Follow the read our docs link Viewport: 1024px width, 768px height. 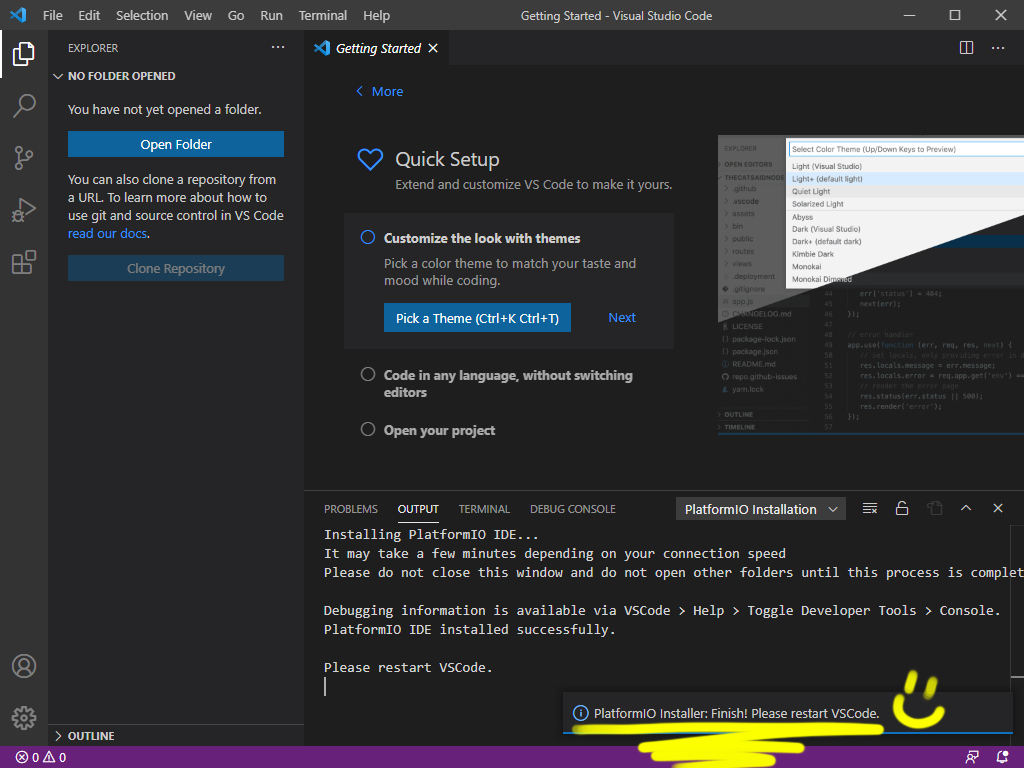pos(107,234)
